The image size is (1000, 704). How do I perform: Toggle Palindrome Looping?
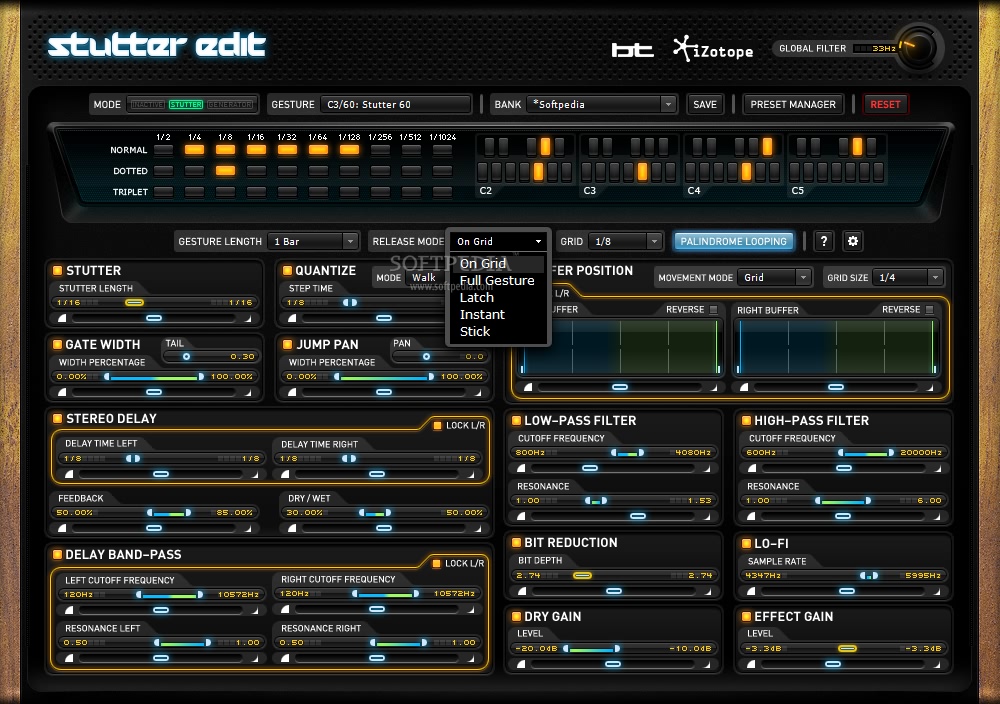point(733,241)
